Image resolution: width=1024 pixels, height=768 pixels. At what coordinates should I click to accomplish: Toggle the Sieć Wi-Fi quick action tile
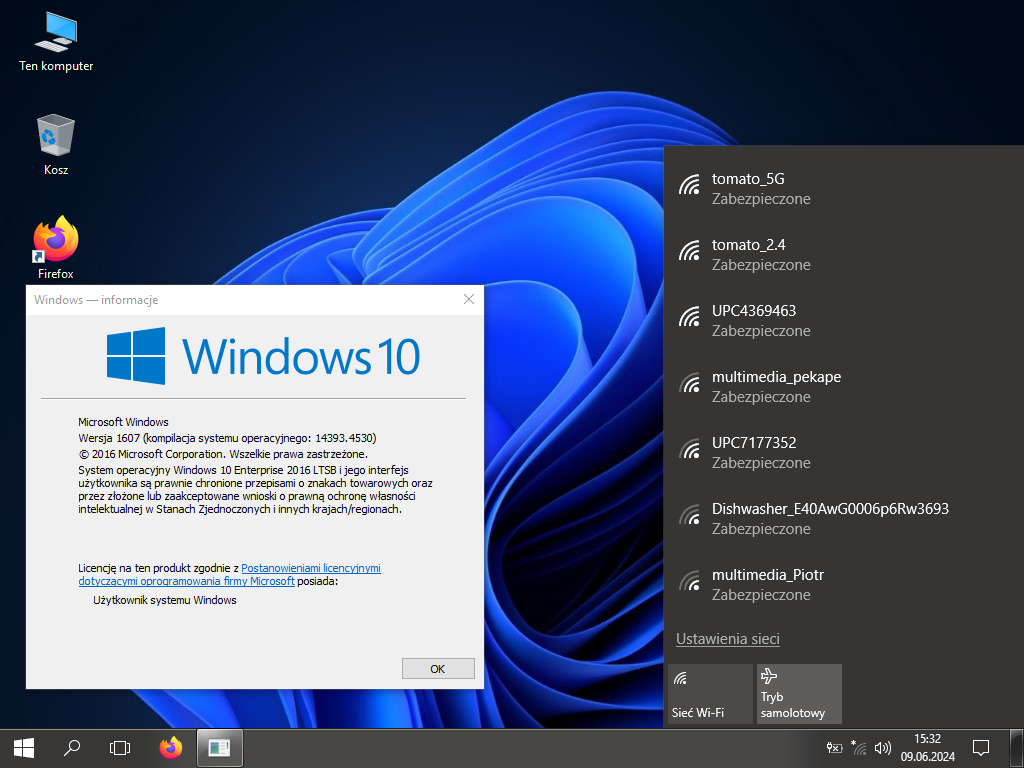710,693
